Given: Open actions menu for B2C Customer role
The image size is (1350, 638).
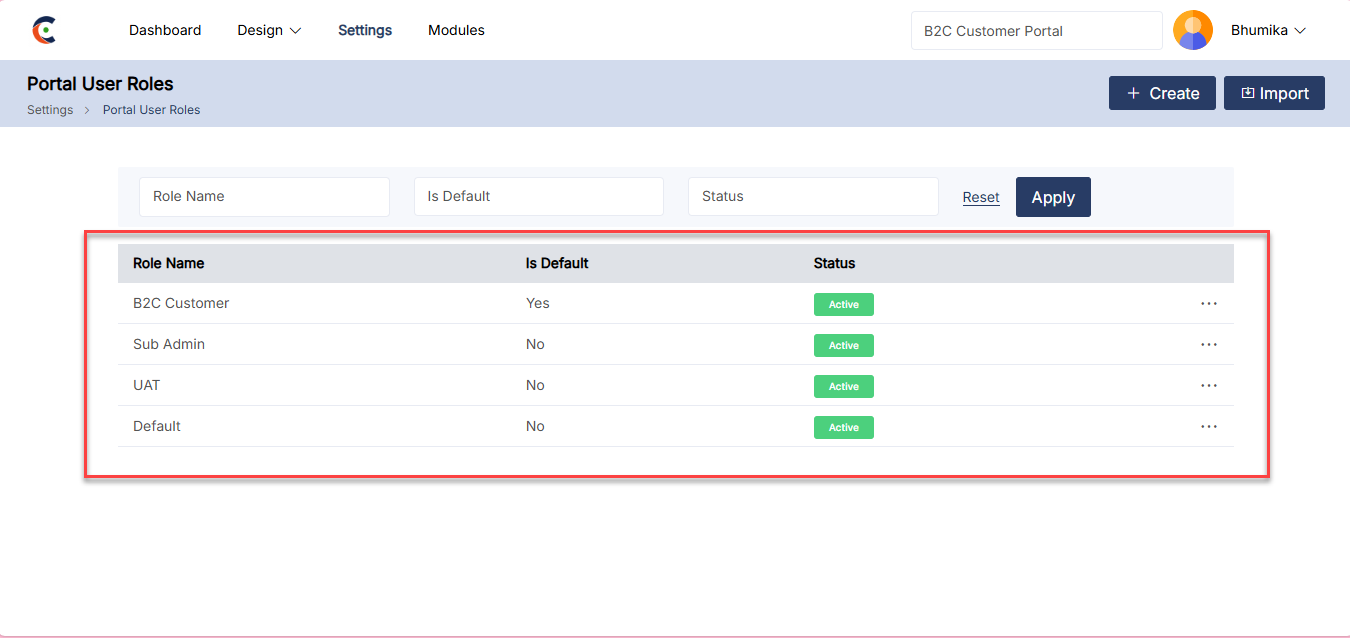Looking at the screenshot, I should (1209, 303).
